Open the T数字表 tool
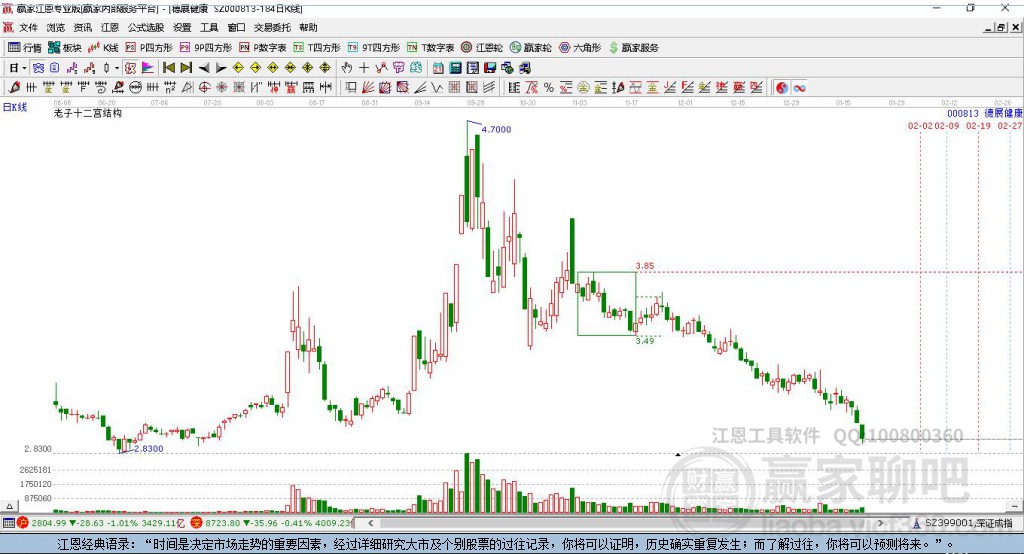 point(430,48)
